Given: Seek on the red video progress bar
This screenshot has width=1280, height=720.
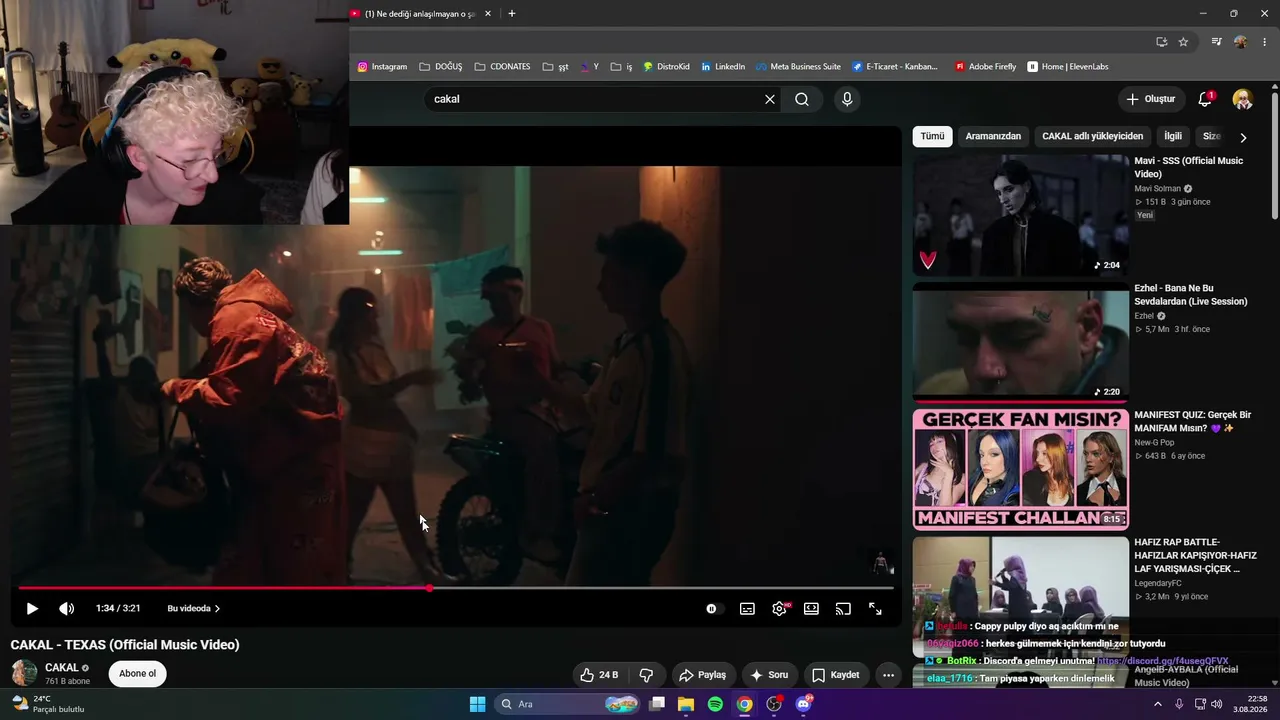Looking at the screenshot, I should click(x=456, y=588).
